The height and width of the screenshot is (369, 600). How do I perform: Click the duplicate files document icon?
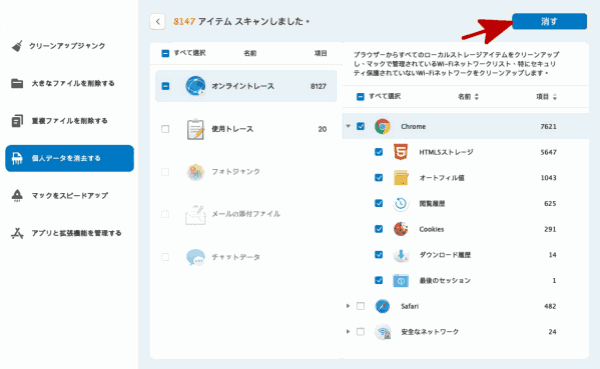click(x=17, y=121)
